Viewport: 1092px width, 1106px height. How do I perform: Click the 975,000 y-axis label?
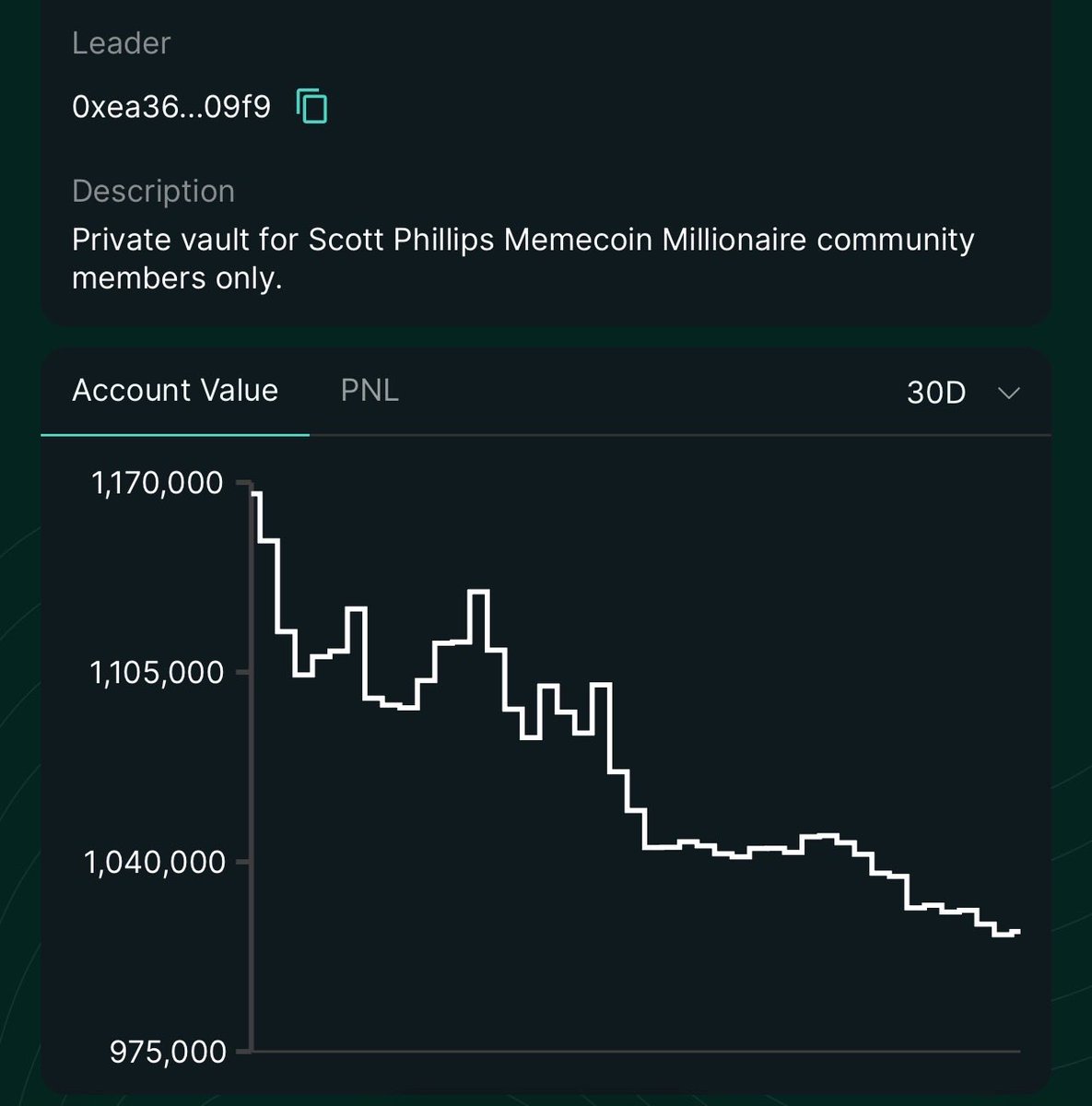coord(168,1052)
